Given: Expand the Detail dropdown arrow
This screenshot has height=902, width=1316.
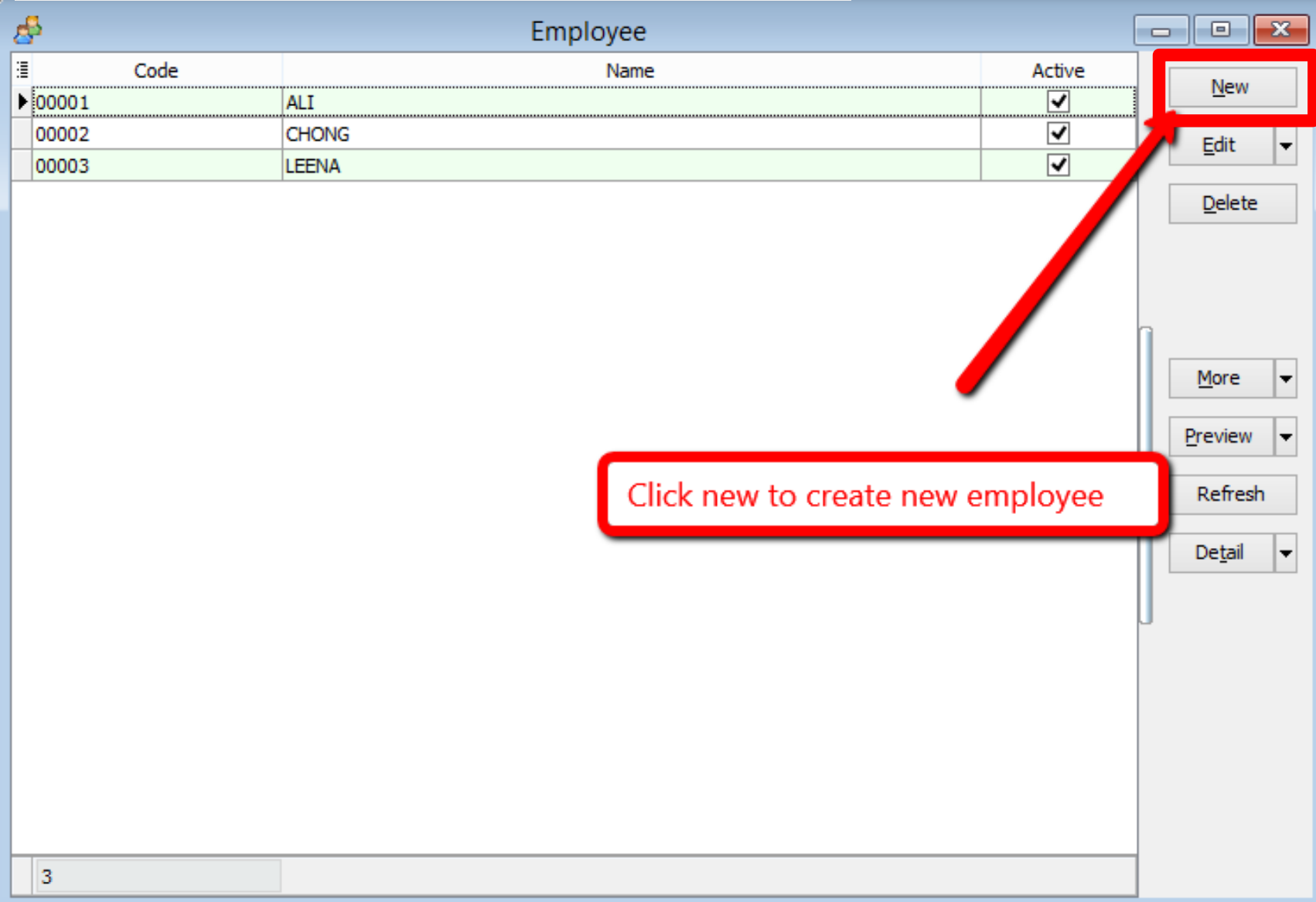Looking at the screenshot, I should (1287, 553).
